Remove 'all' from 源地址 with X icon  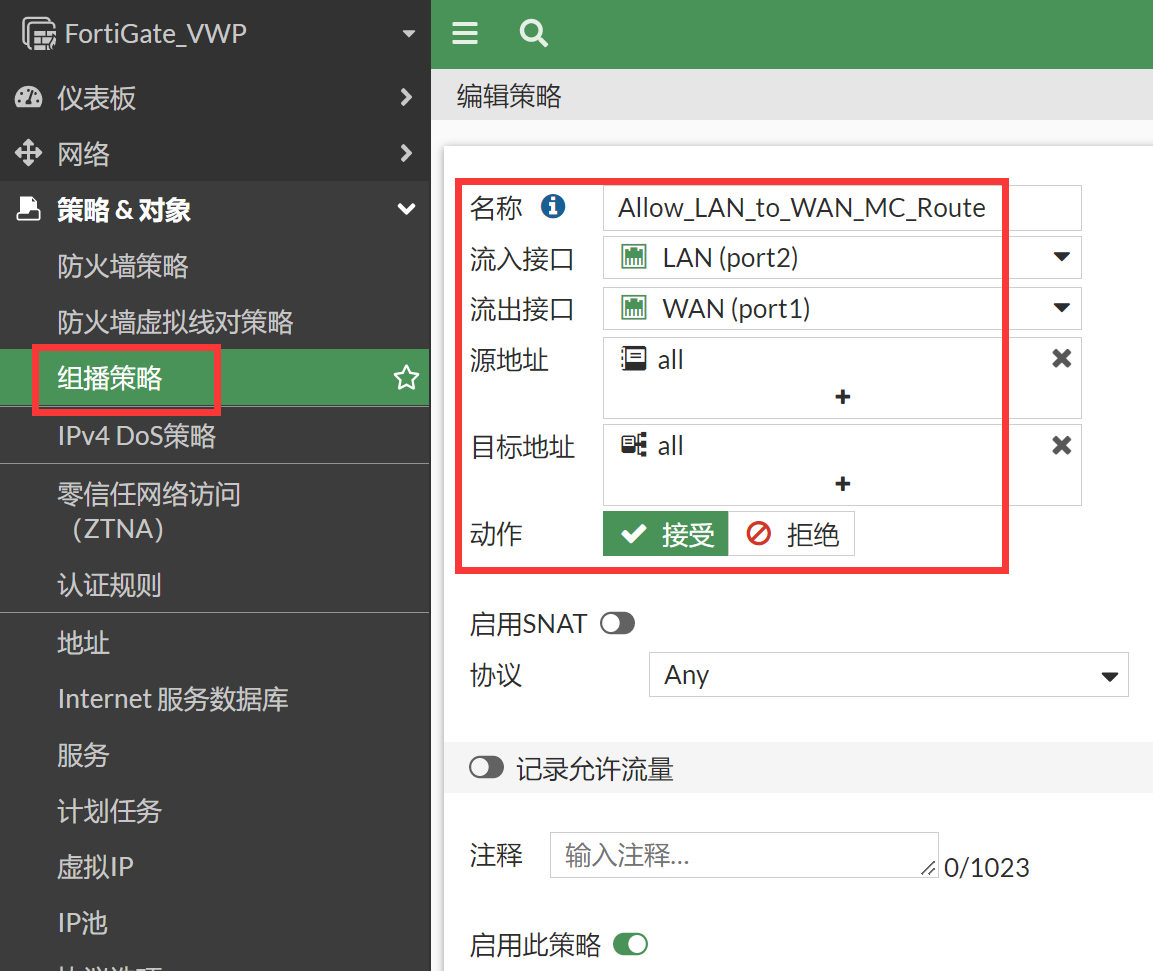(1062, 359)
